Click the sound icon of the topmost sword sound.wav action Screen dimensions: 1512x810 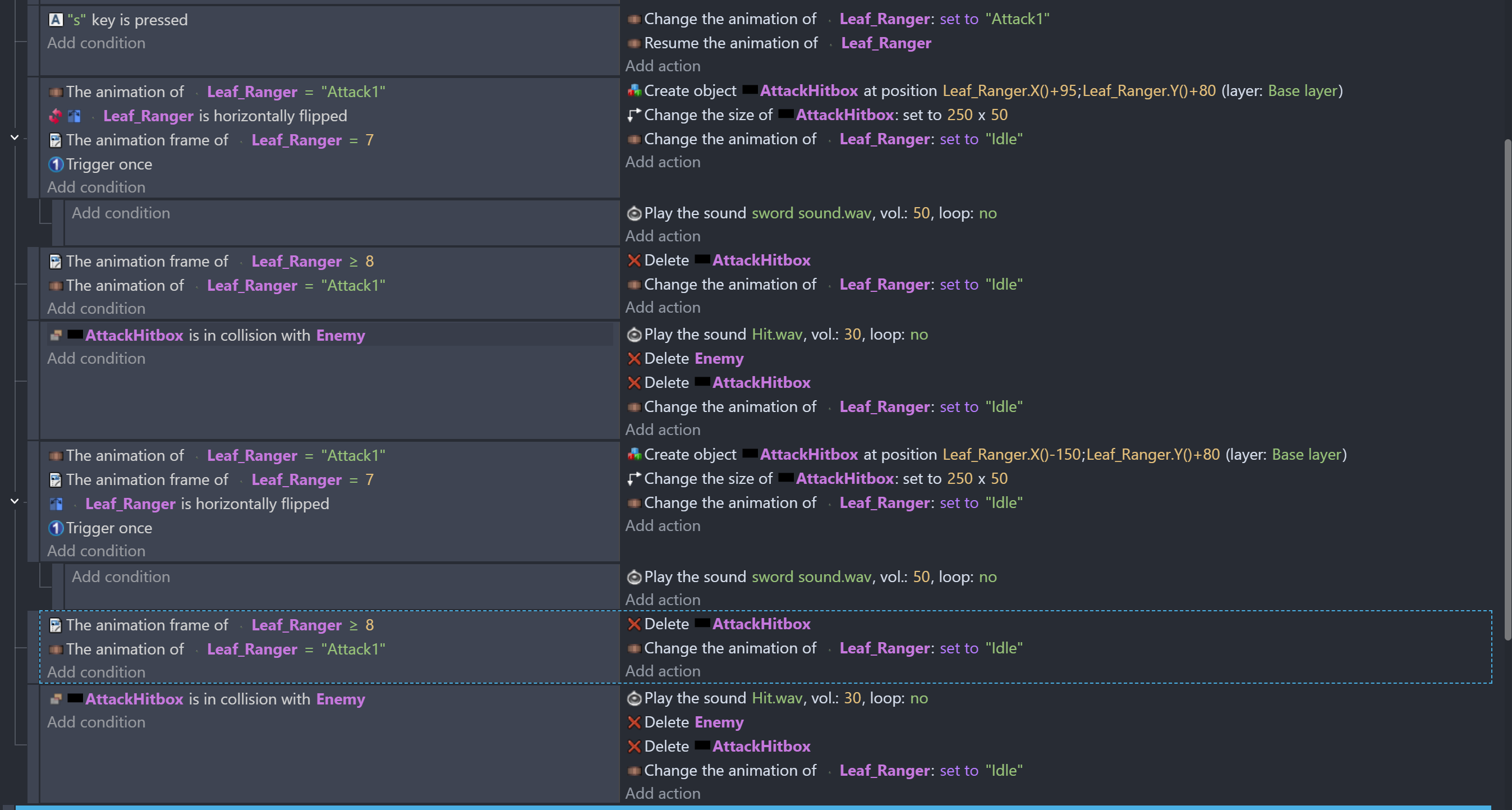pyautogui.click(x=634, y=213)
